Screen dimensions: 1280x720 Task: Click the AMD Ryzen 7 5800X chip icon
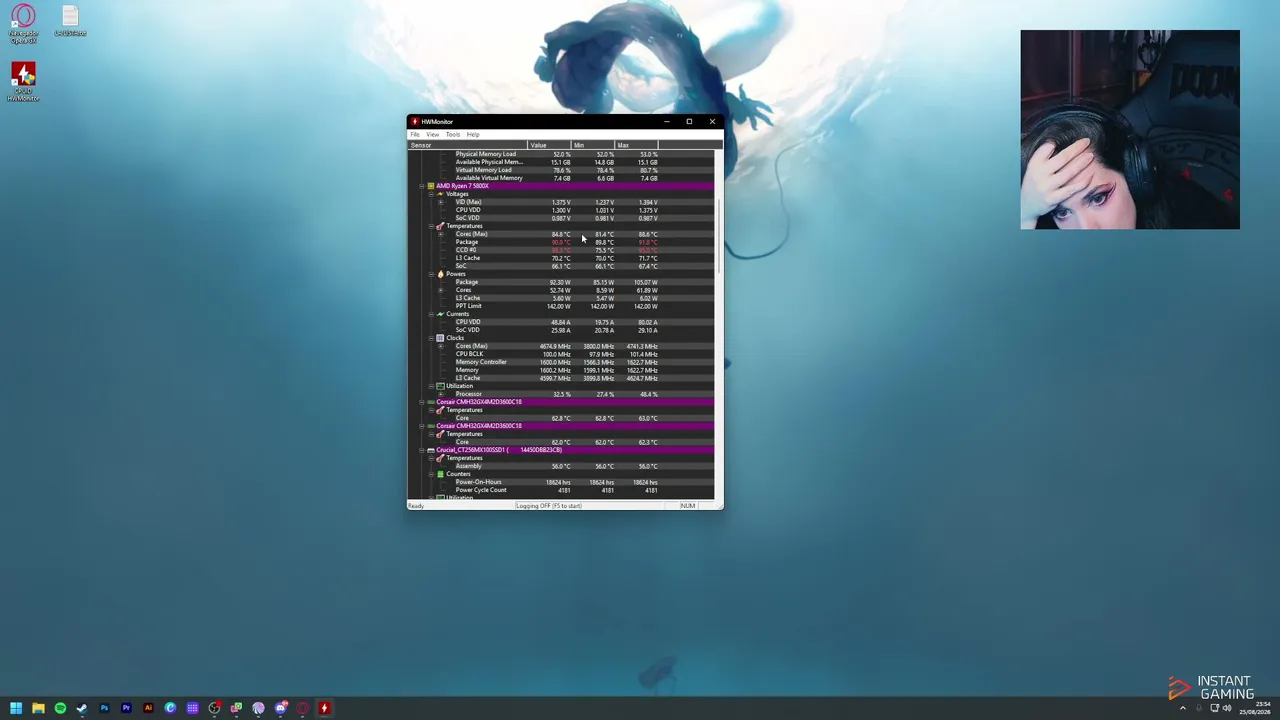(x=431, y=186)
